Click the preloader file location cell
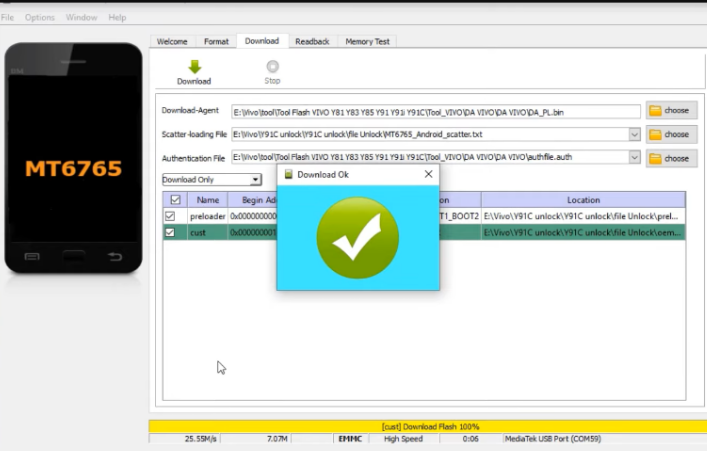This screenshot has height=451, width=707. 583,216
